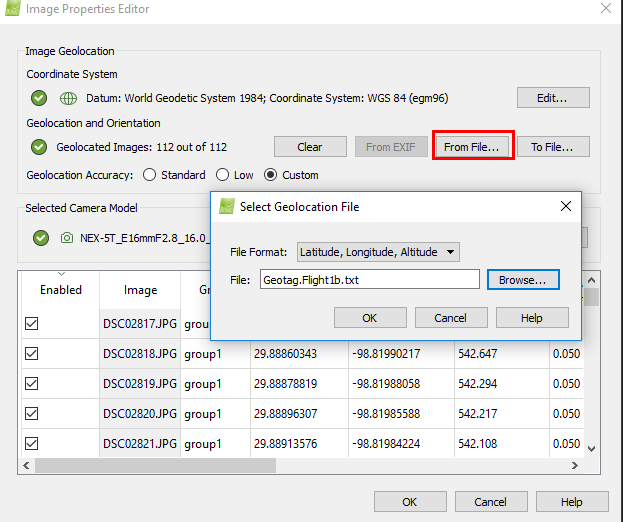Click the Image column header
623x522 pixels.
click(140, 290)
